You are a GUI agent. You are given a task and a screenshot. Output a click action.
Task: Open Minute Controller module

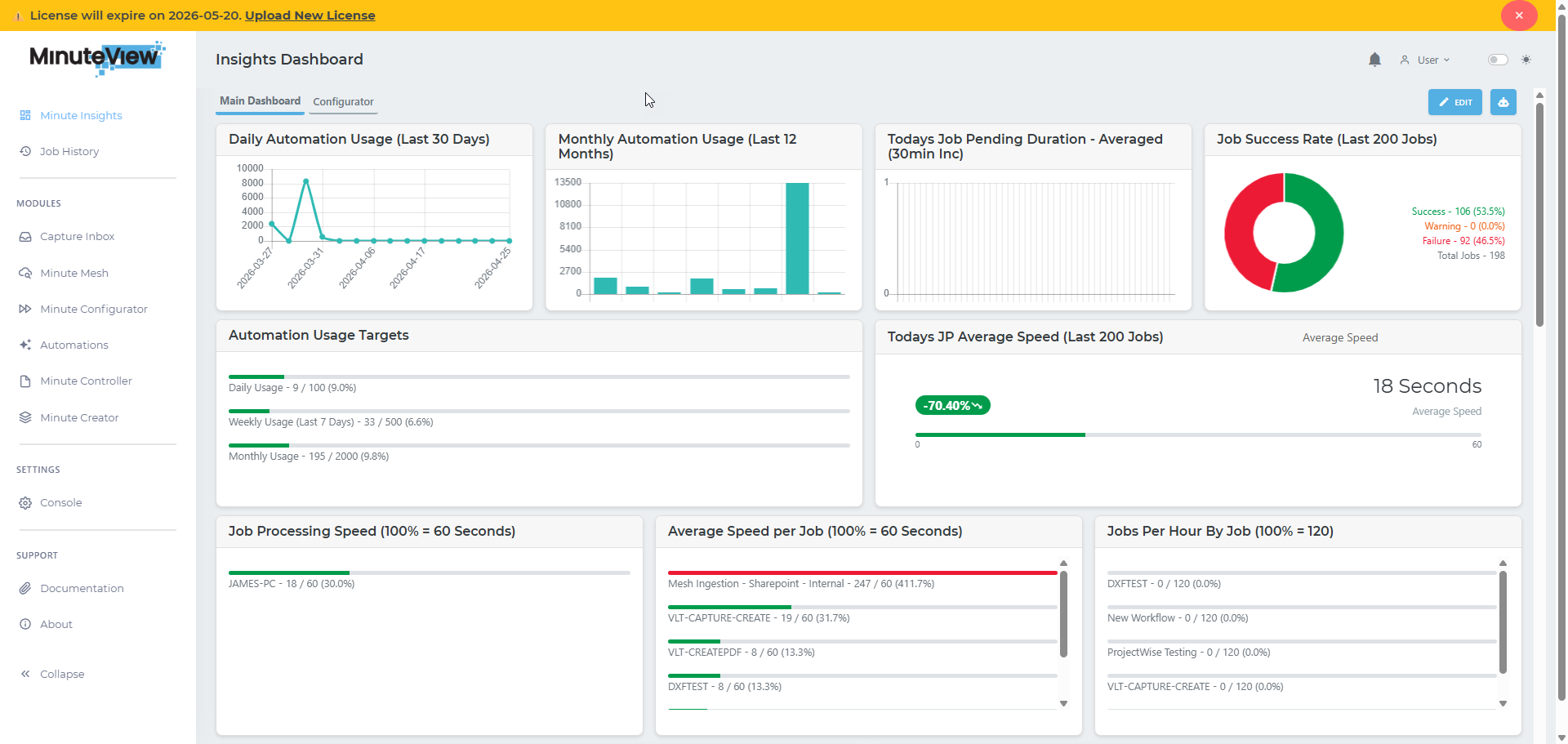(x=86, y=381)
